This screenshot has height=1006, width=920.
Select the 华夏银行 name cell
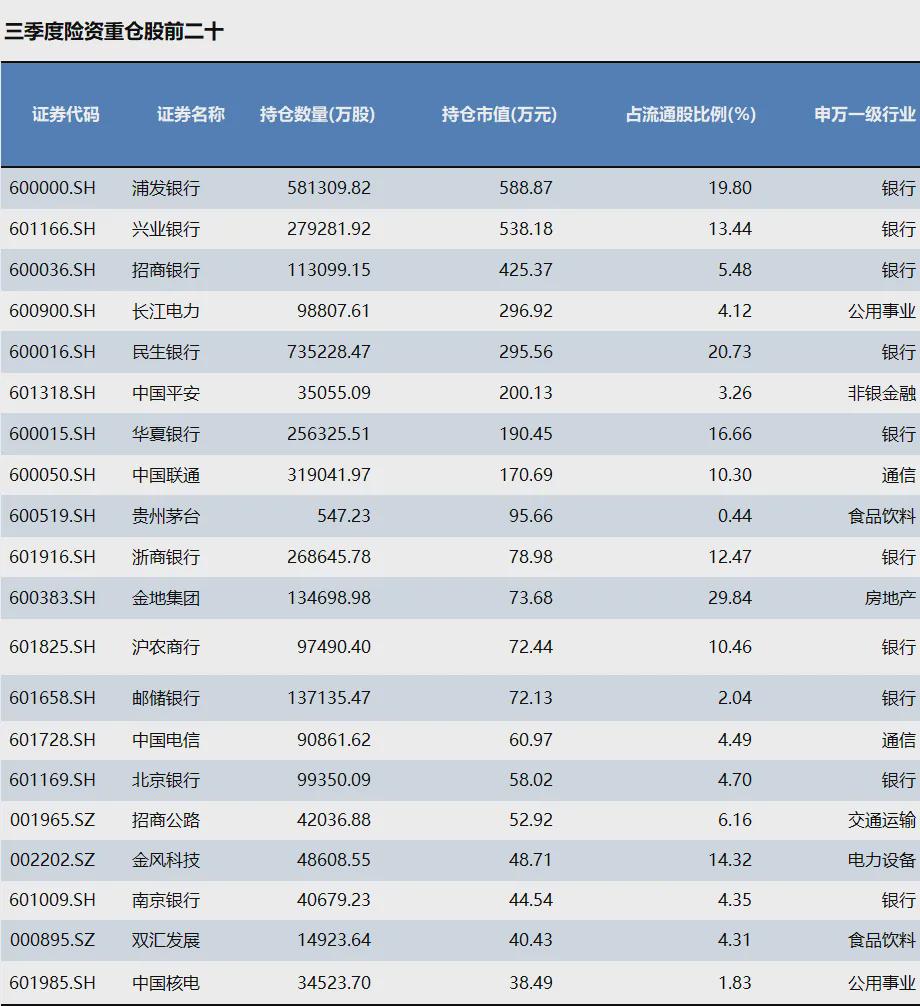pos(166,434)
